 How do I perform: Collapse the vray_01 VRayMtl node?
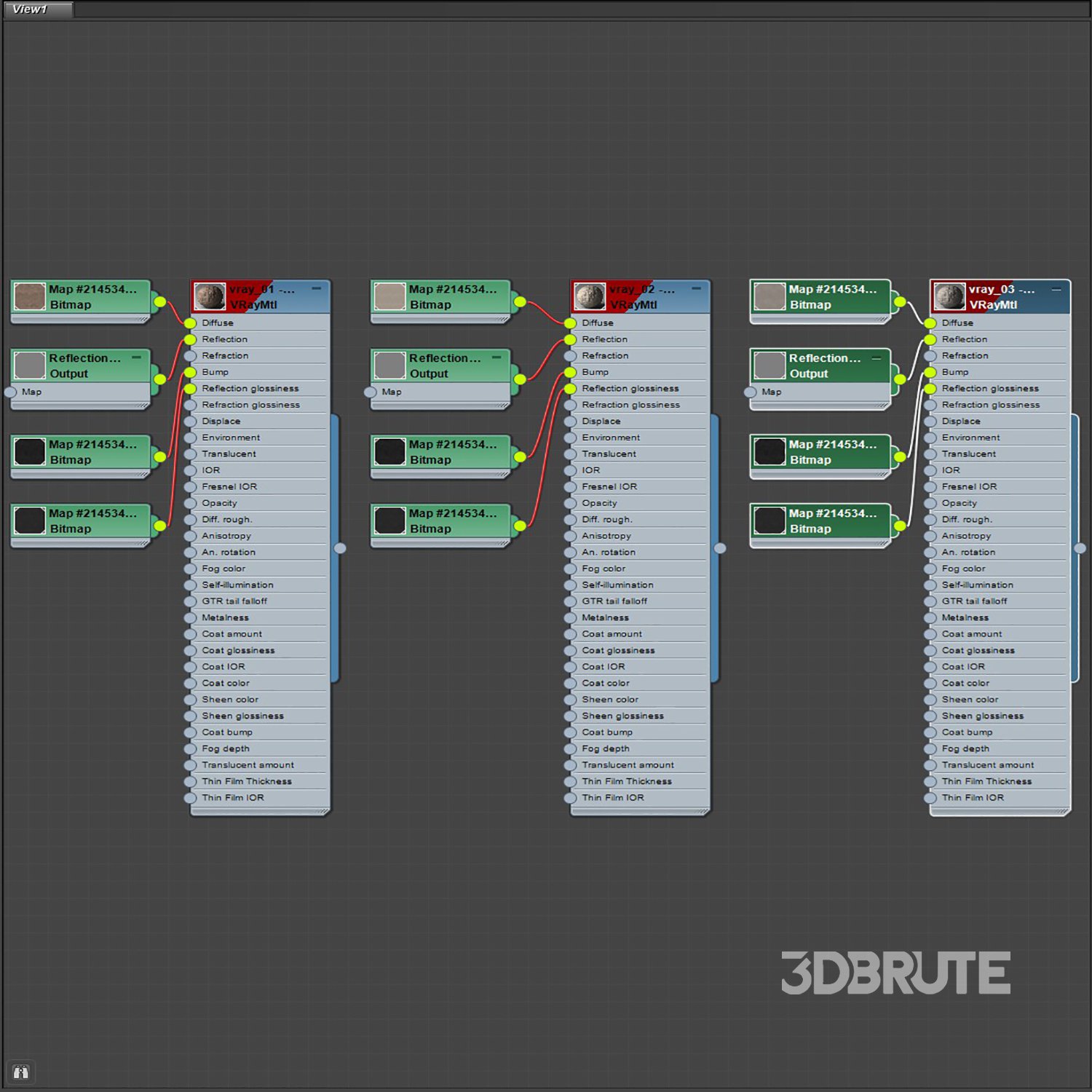[x=317, y=289]
